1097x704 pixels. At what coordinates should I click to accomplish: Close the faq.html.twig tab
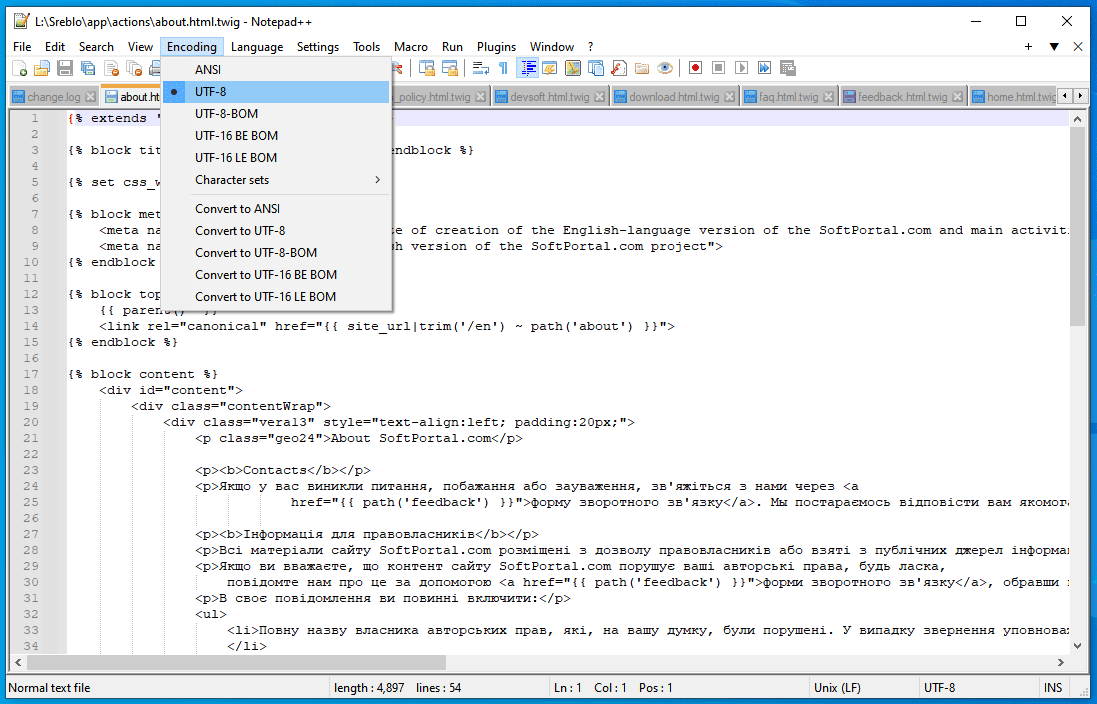pyautogui.click(x=828, y=97)
